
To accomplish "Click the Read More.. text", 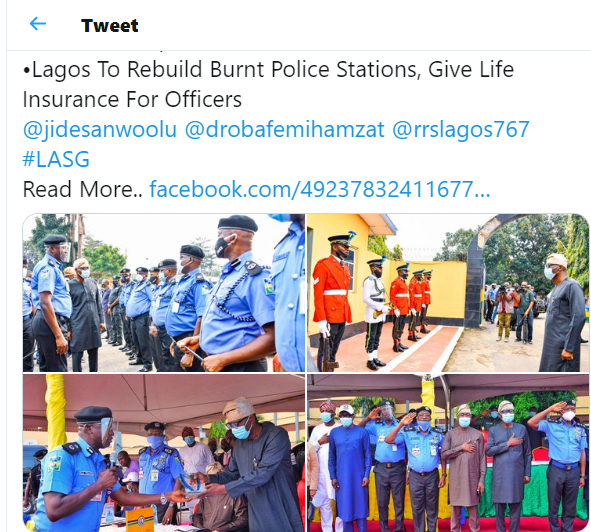I will point(83,189).
